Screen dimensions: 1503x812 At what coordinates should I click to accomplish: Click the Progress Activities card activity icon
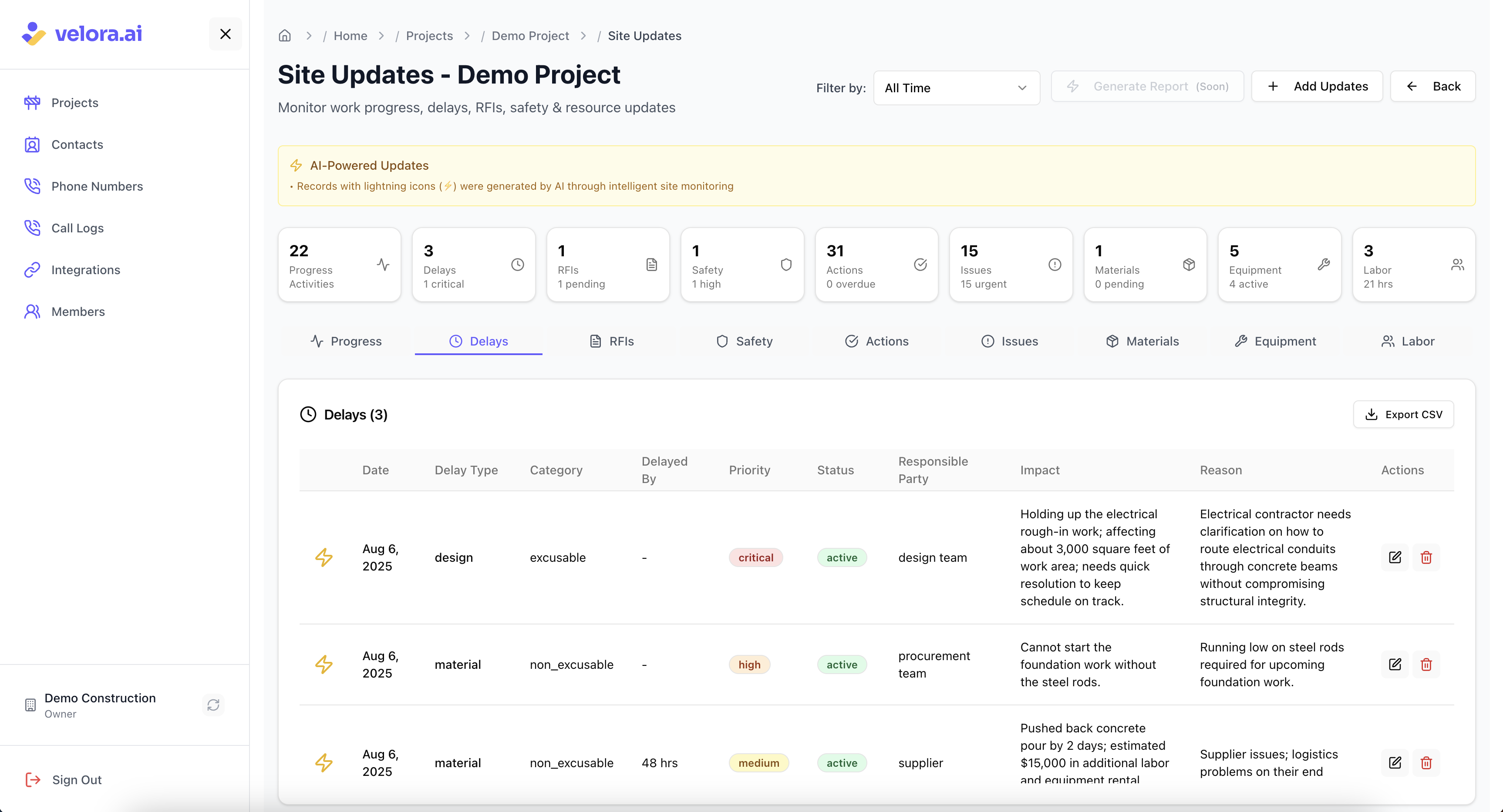(383, 265)
